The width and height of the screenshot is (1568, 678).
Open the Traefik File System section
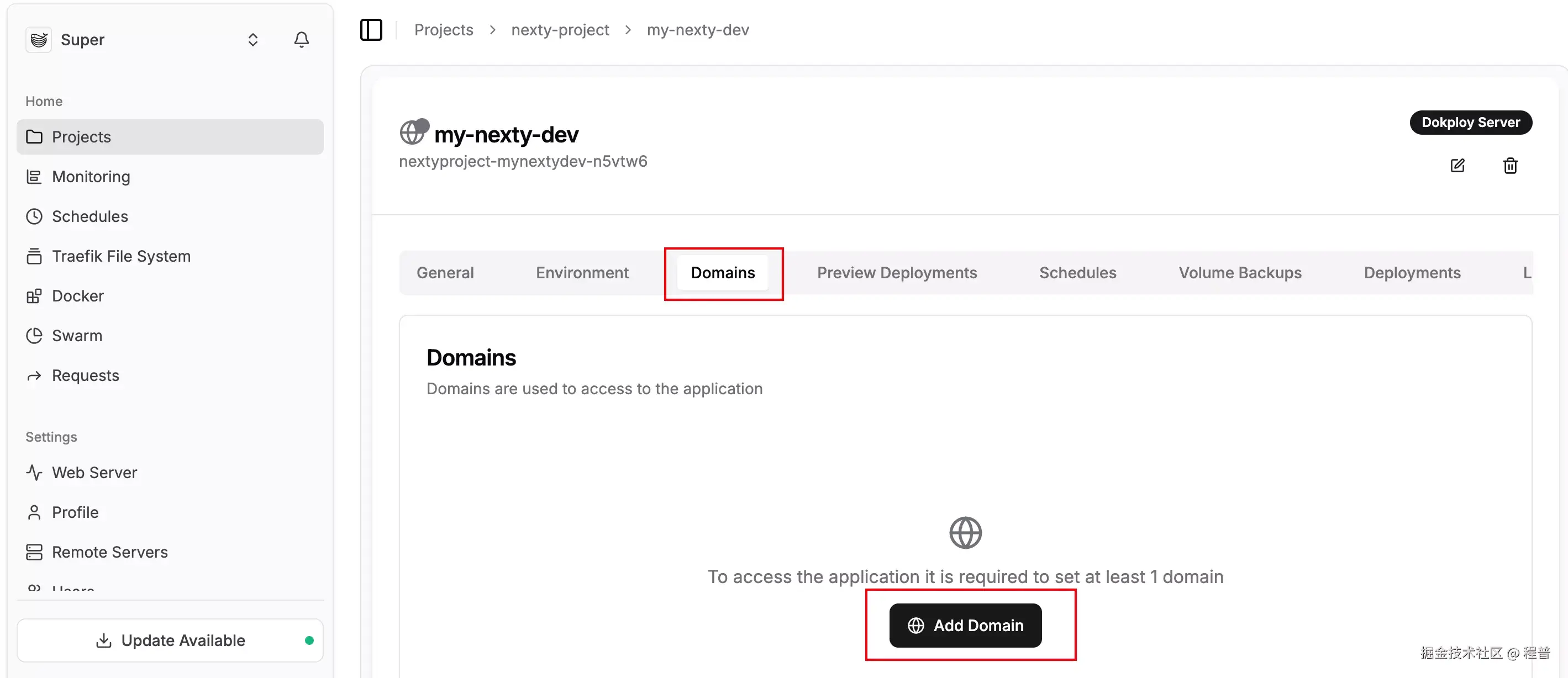(120, 256)
